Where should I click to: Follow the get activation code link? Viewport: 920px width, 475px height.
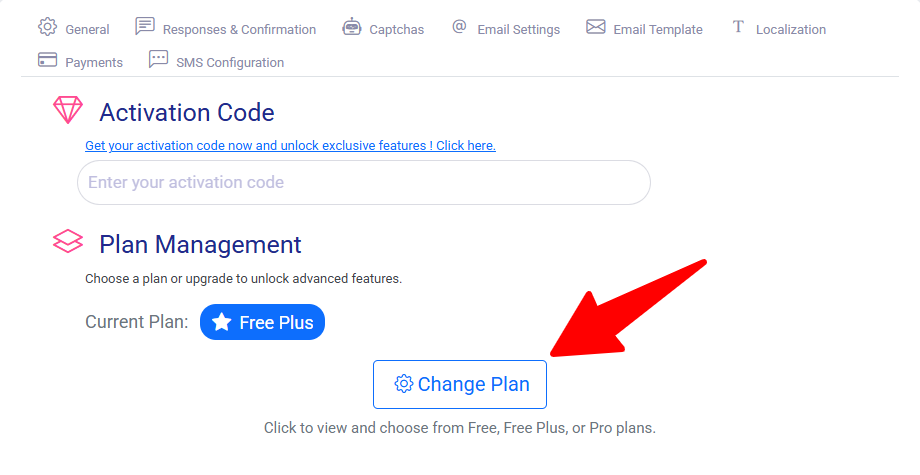(290, 146)
